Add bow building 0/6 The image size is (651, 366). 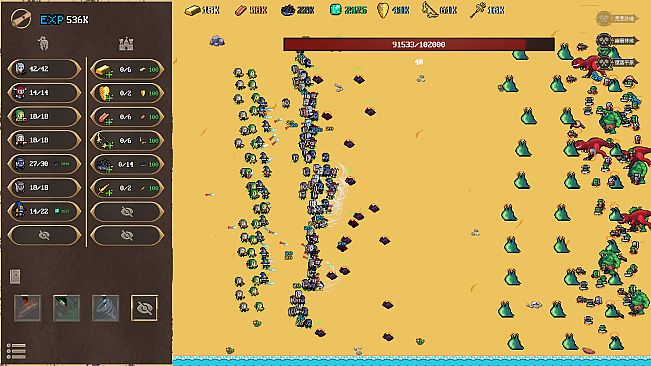pyautogui.click(x=127, y=141)
